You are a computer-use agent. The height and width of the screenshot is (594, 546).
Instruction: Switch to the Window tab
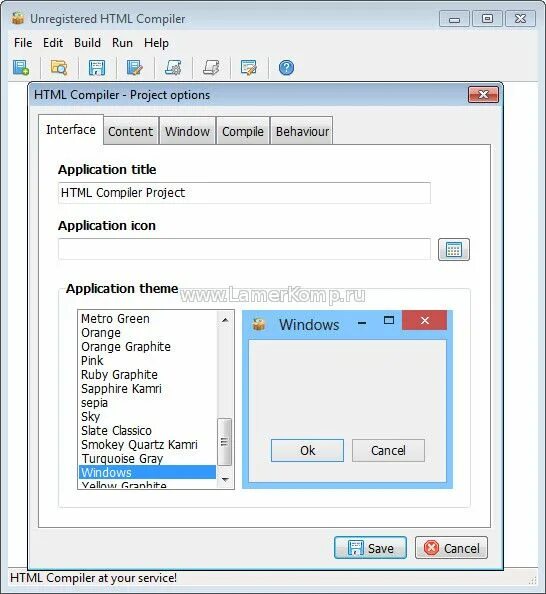point(187,131)
